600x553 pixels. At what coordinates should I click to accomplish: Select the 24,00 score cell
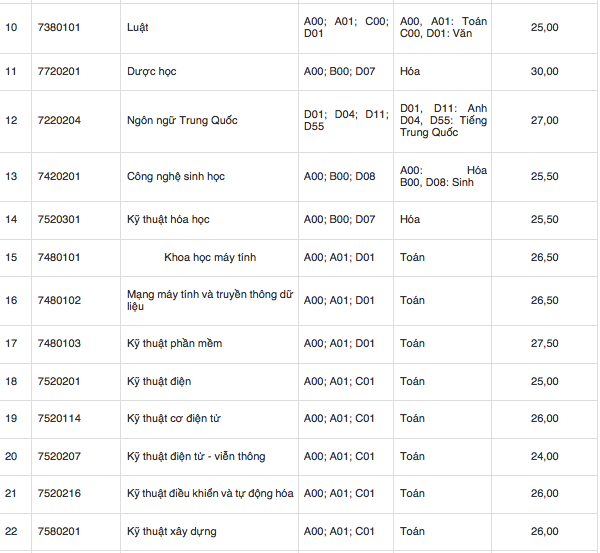click(544, 456)
